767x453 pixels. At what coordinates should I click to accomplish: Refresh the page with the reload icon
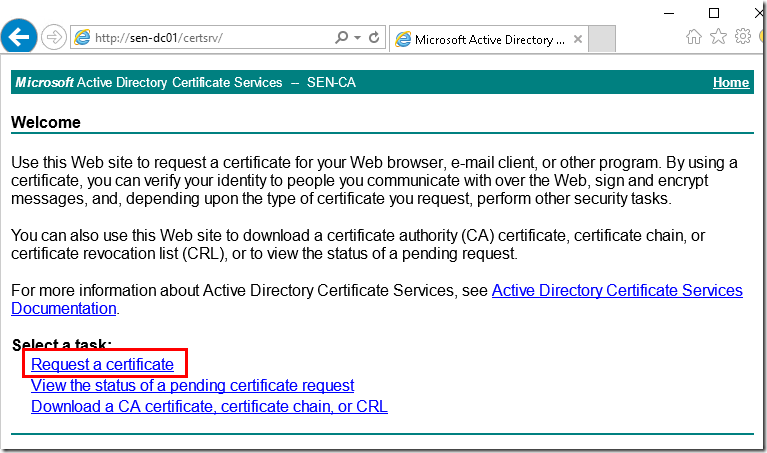[x=374, y=37]
